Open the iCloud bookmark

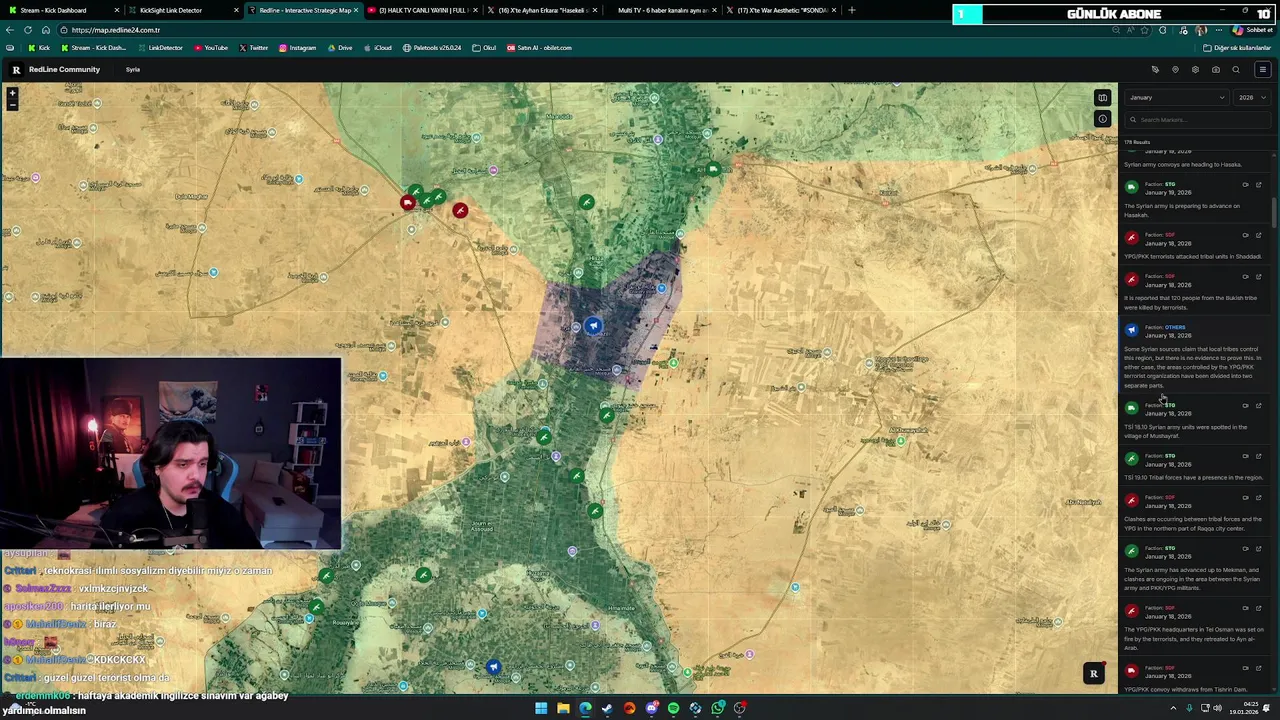coord(378,48)
